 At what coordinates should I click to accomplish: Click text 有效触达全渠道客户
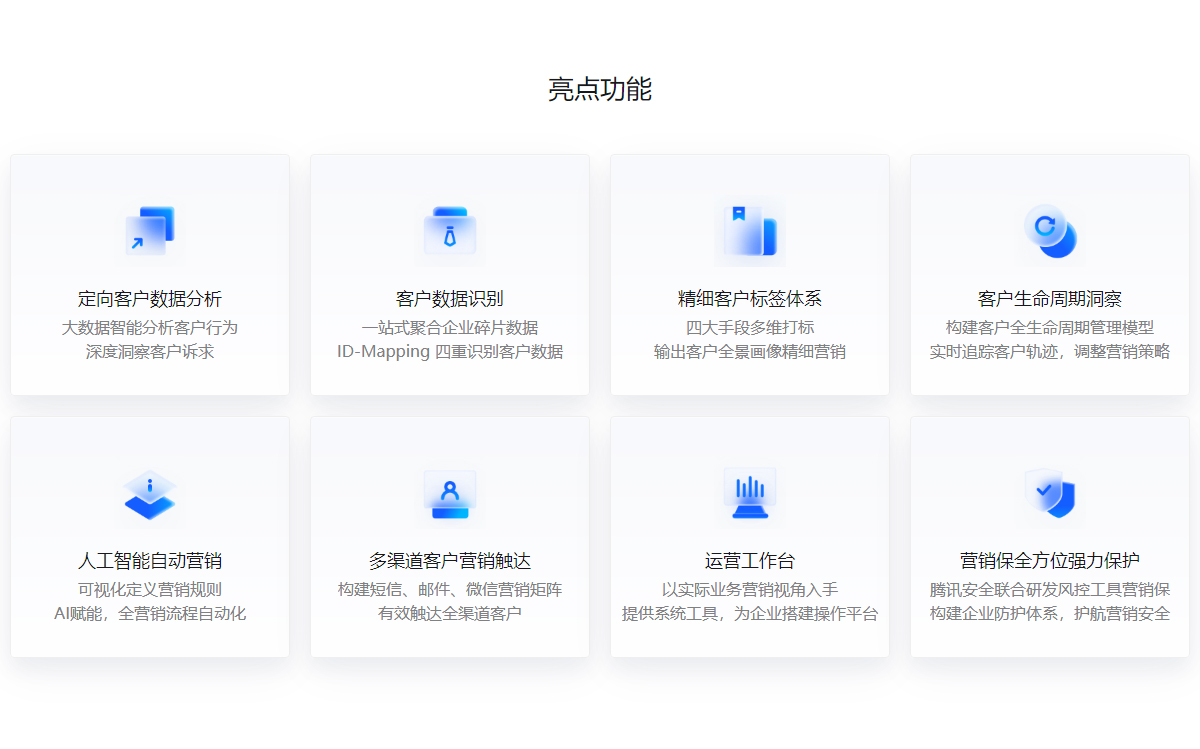coord(450,614)
